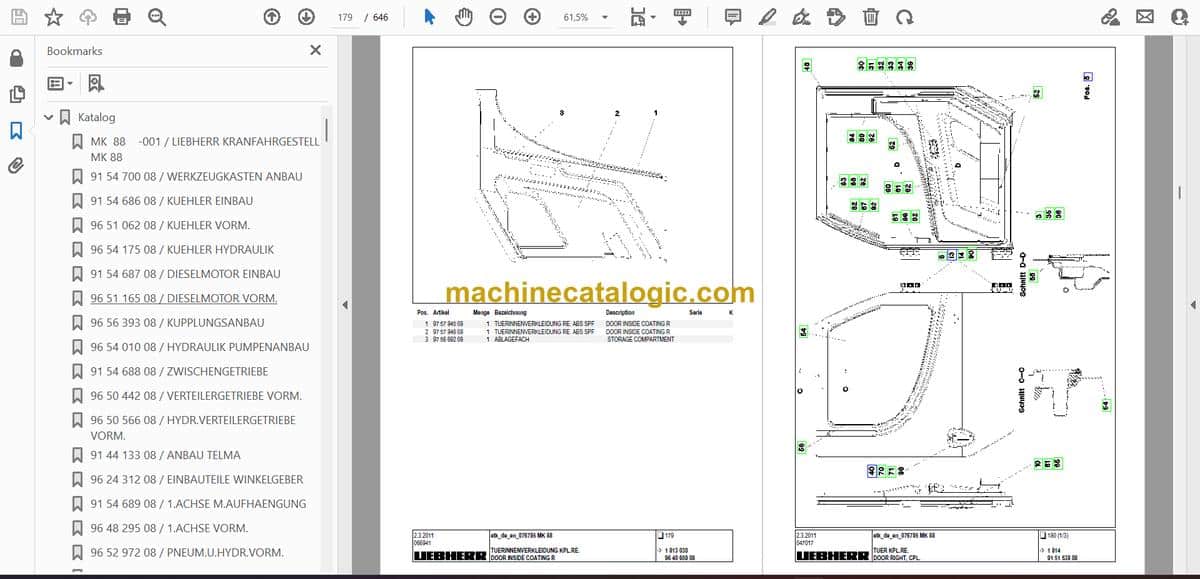This screenshot has height=579, width=1200.
Task: Open the Attachments paperclip panel
Action: pyautogui.click(x=16, y=165)
